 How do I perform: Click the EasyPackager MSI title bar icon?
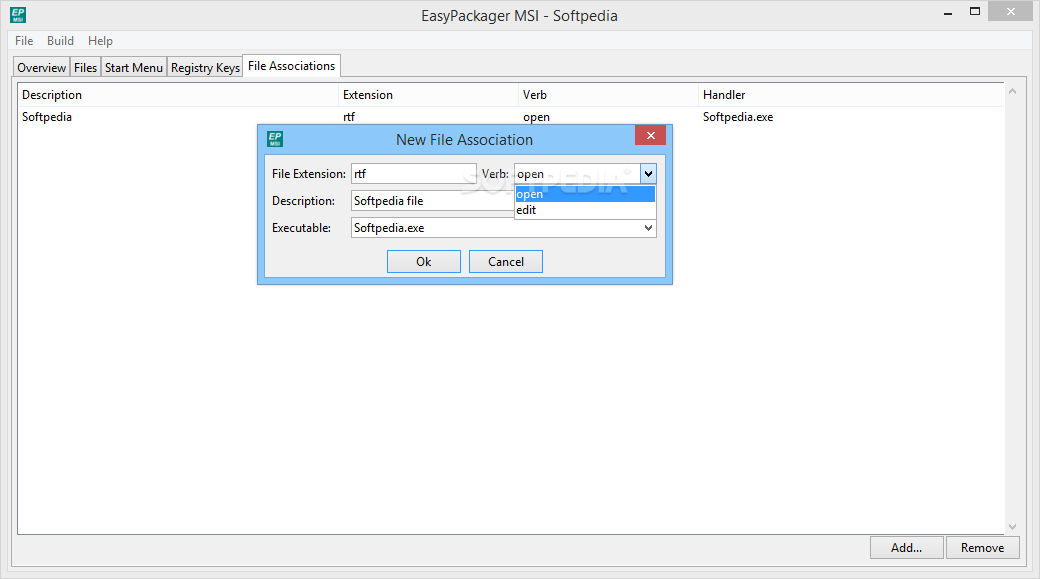[x=18, y=15]
